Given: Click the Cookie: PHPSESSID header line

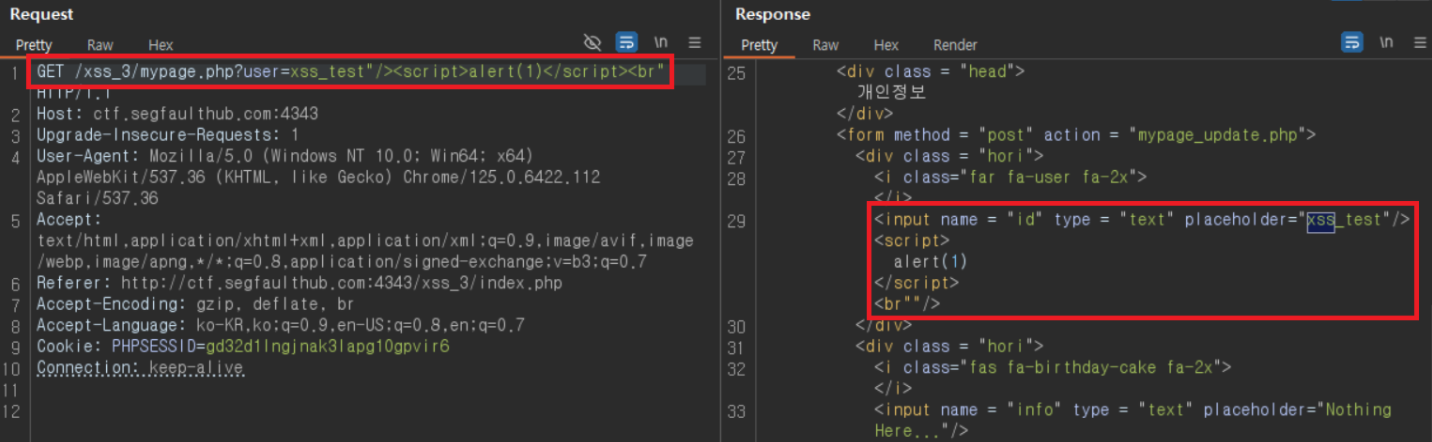Looking at the screenshot, I should pos(243,346).
